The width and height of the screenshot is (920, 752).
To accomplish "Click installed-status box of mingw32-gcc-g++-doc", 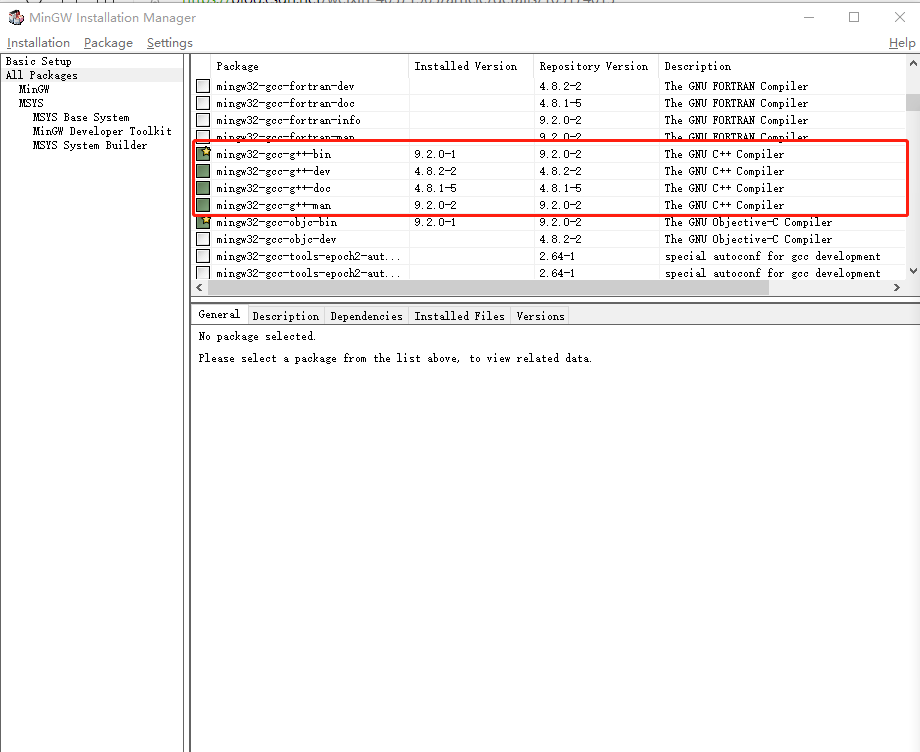I will coord(203,188).
